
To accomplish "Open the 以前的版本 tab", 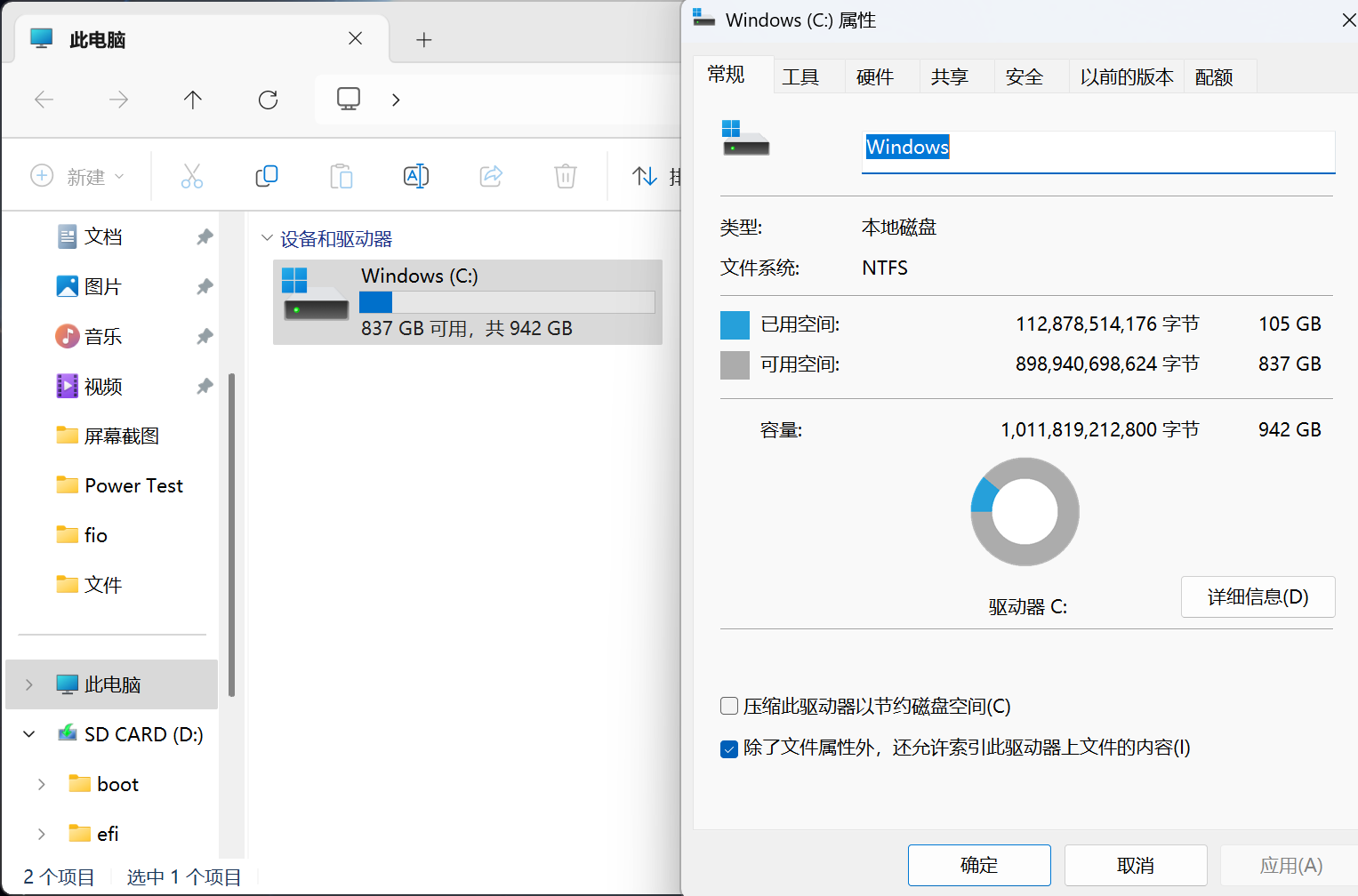I will pos(1125,76).
